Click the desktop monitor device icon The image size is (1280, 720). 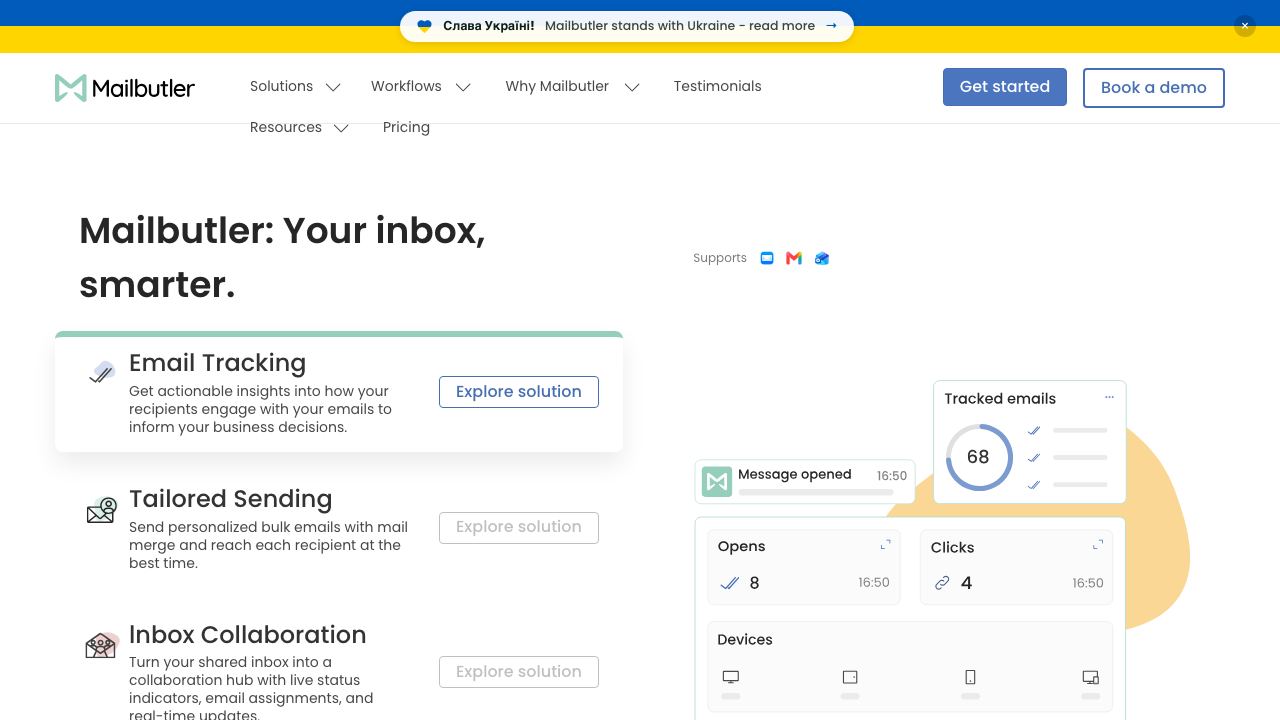tap(731, 677)
